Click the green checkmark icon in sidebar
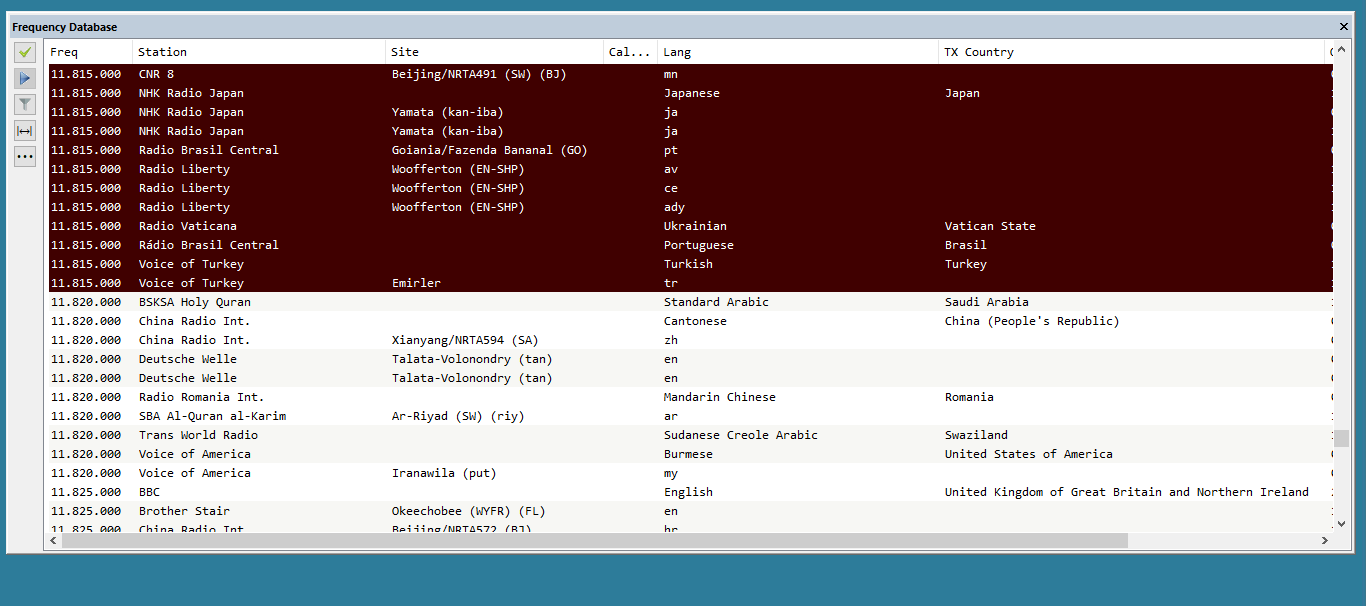Screen dimensions: 1366x606 [x=25, y=52]
